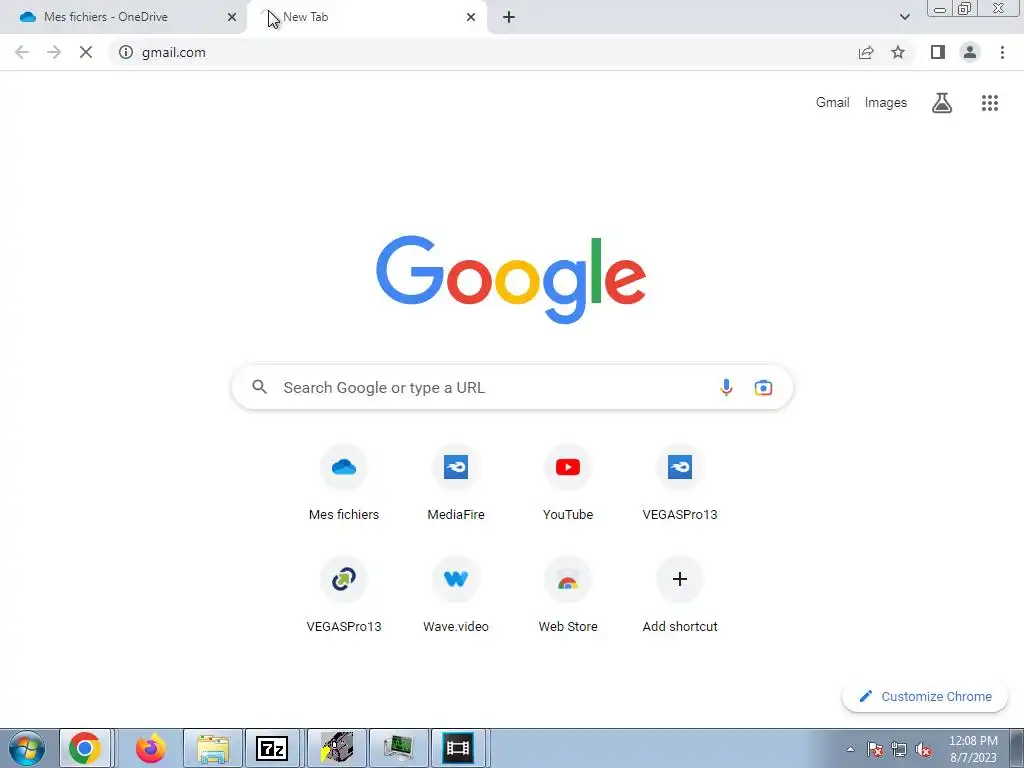Show hidden tray icons arrow

[x=850, y=749]
